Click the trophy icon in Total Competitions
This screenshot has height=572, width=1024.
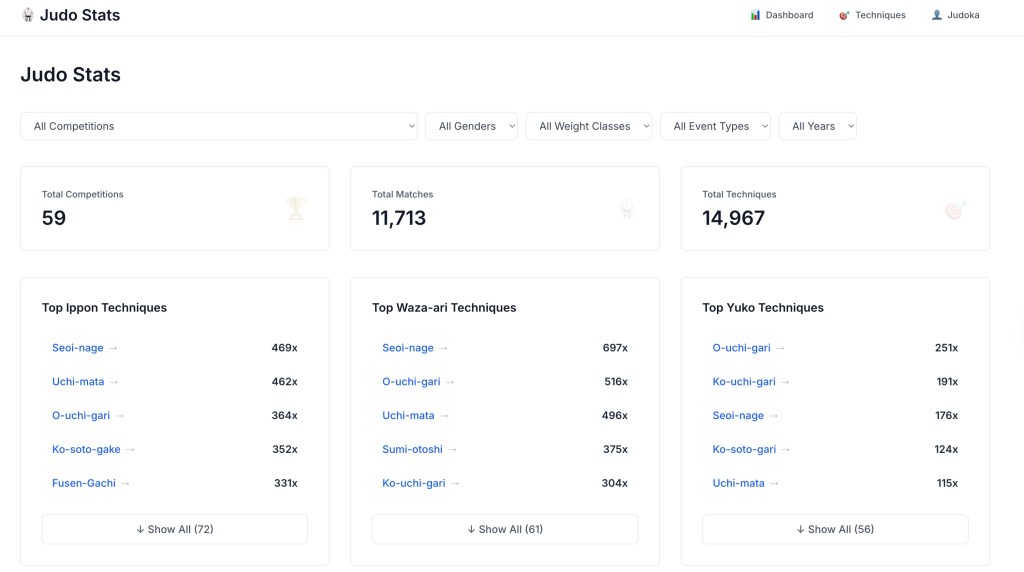tap(296, 208)
